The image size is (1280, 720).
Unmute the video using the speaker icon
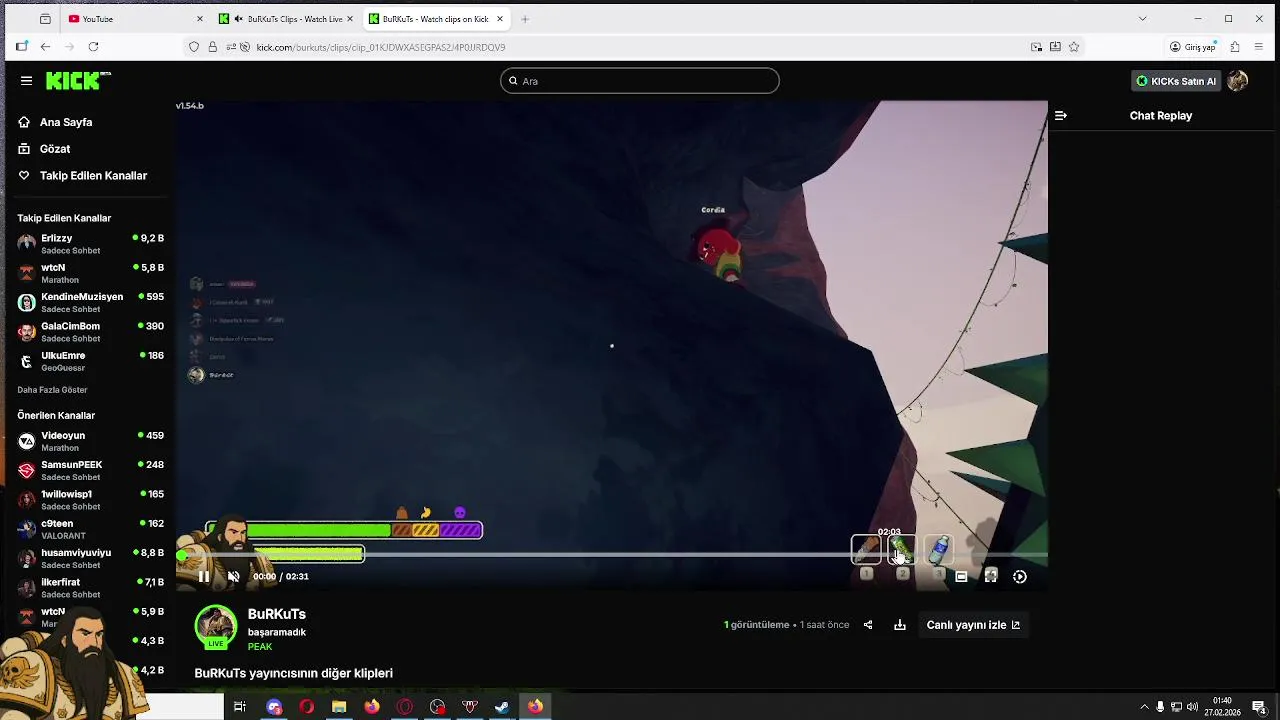click(233, 576)
